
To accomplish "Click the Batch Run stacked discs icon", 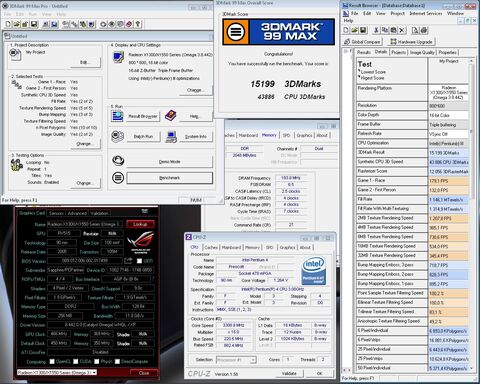I will pyautogui.click(x=117, y=137).
